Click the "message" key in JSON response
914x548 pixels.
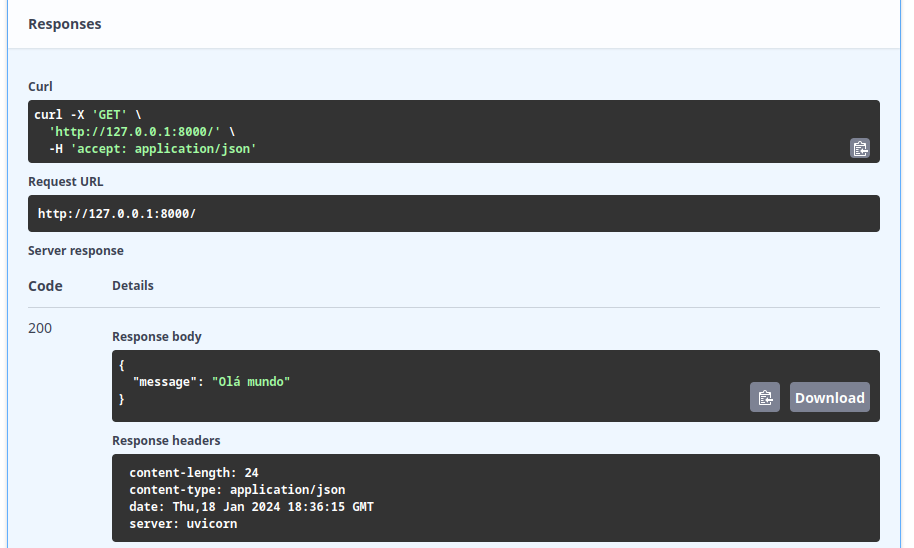click(165, 382)
